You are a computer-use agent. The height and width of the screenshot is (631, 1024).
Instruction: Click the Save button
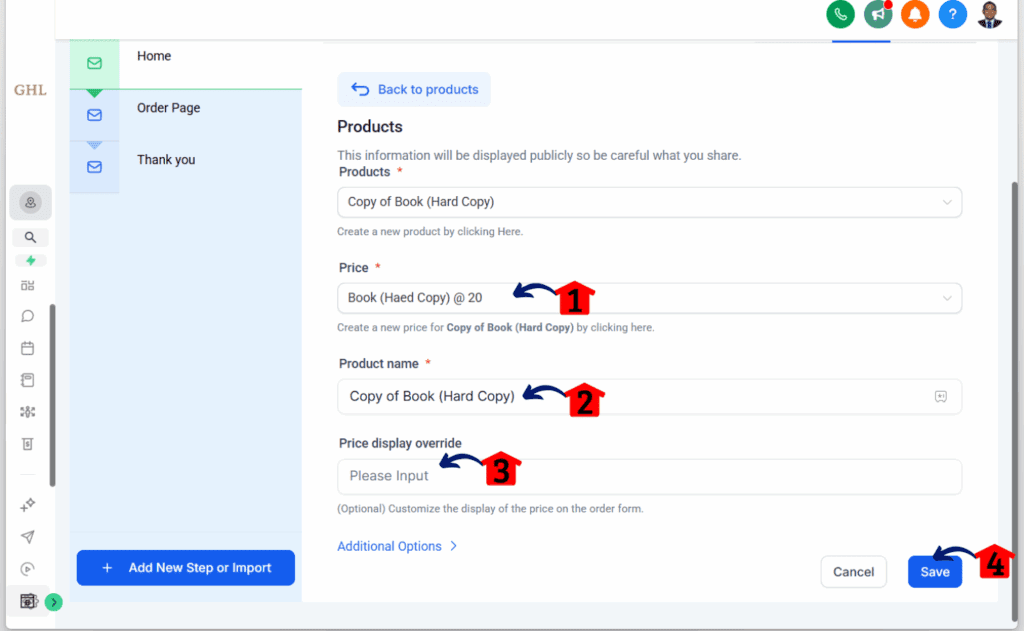[x=934, y=572]
